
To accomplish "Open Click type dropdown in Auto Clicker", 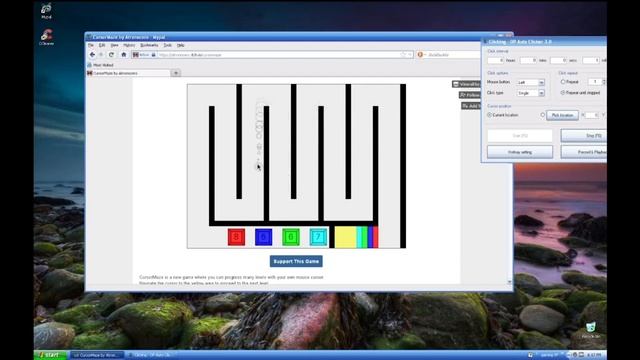I will [x=531, y=93].
